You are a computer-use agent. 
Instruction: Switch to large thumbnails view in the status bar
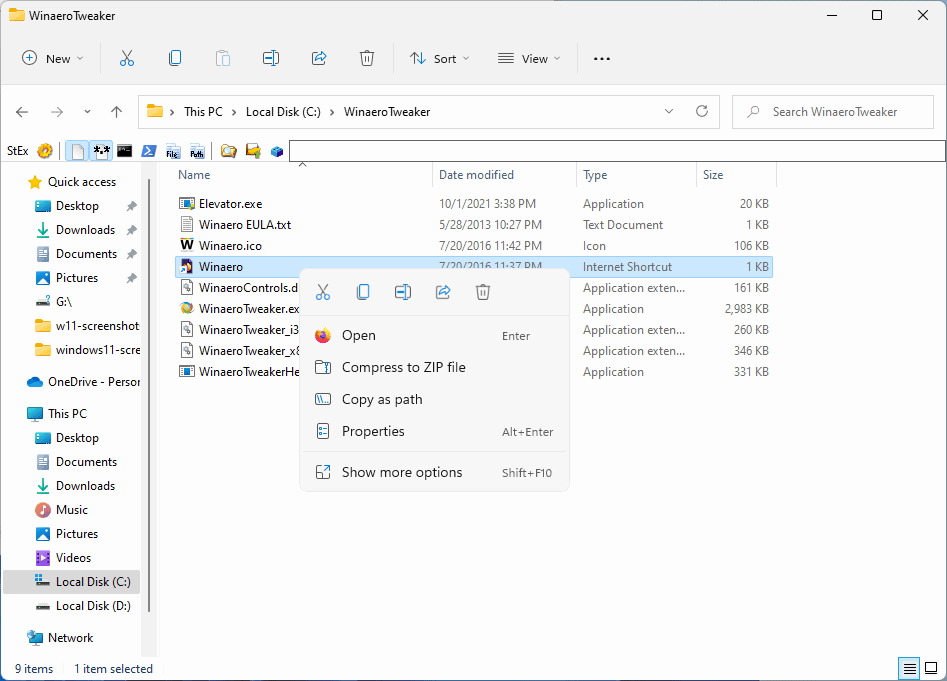[932, 668]
